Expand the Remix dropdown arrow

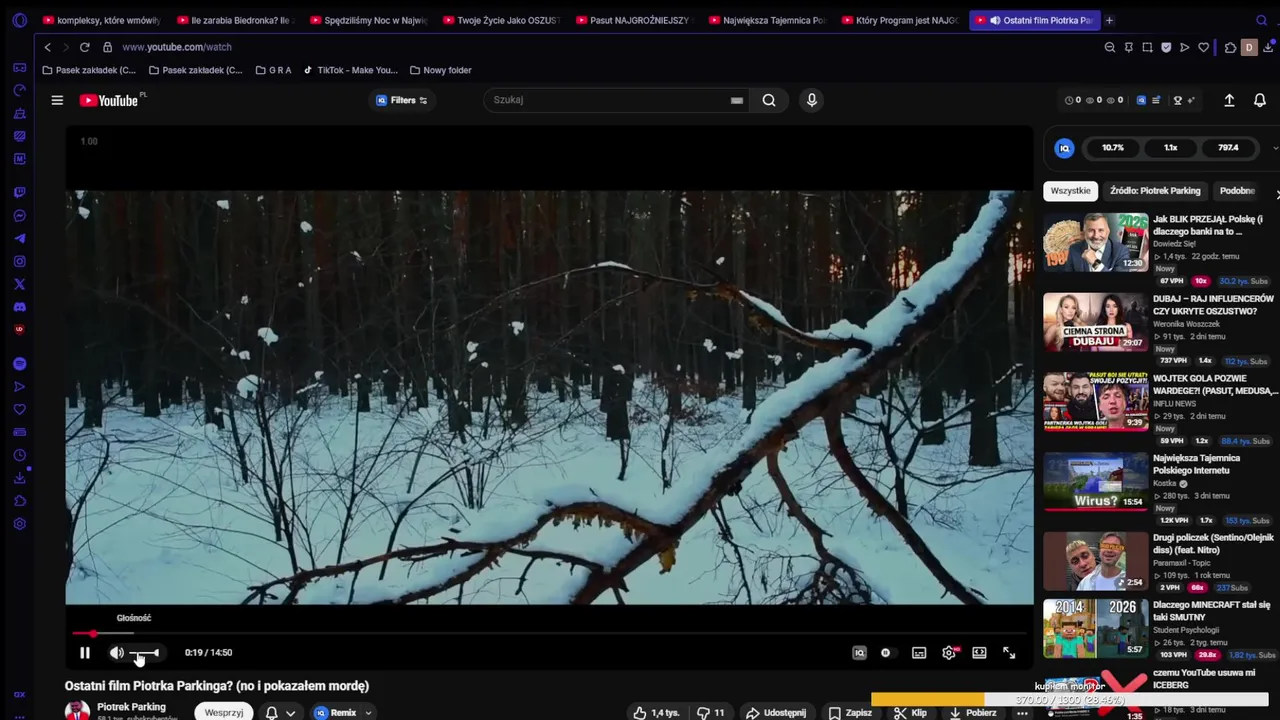click(368, 713)
